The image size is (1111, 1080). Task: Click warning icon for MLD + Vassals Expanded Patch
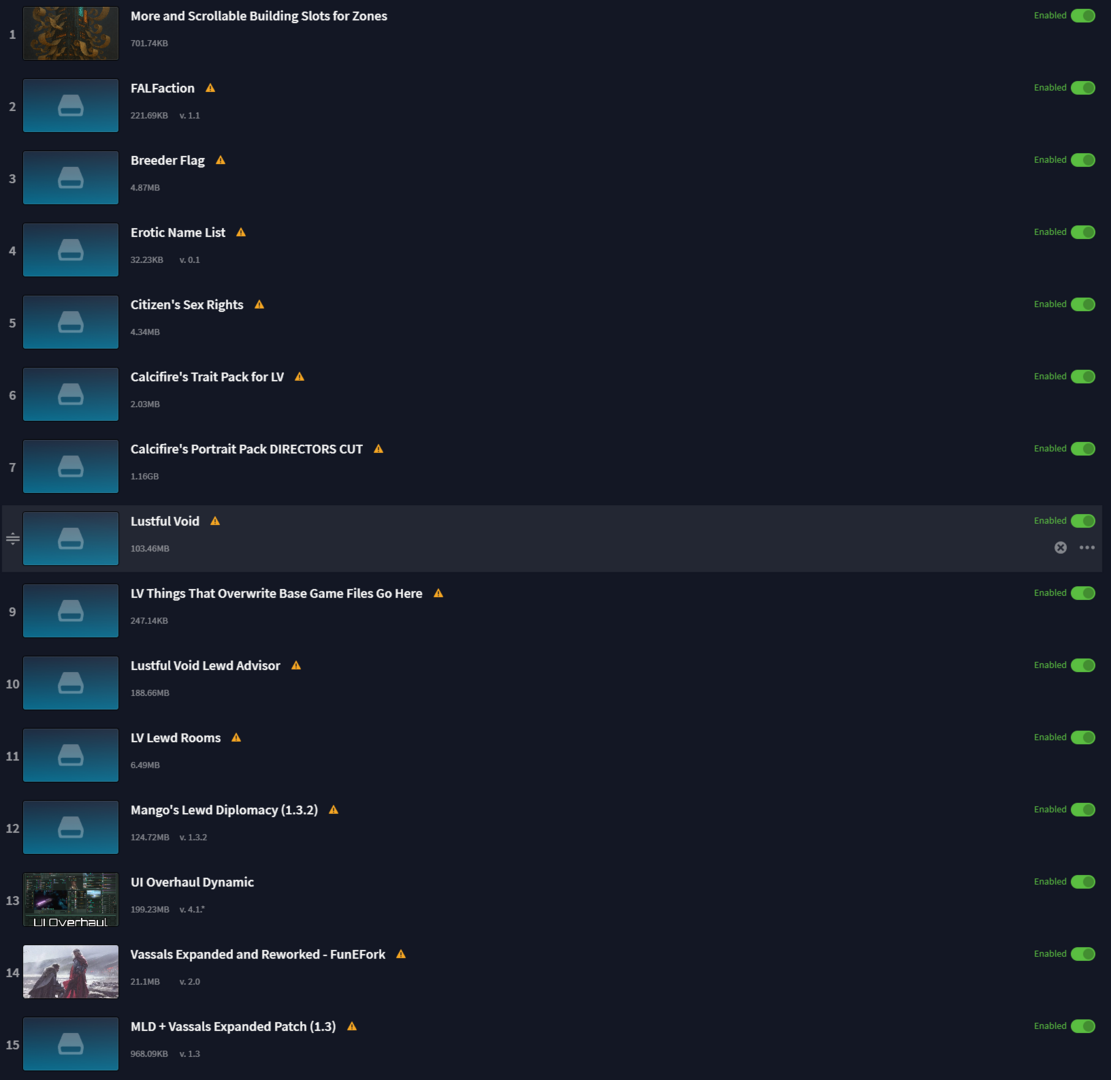coord(352,1027)
